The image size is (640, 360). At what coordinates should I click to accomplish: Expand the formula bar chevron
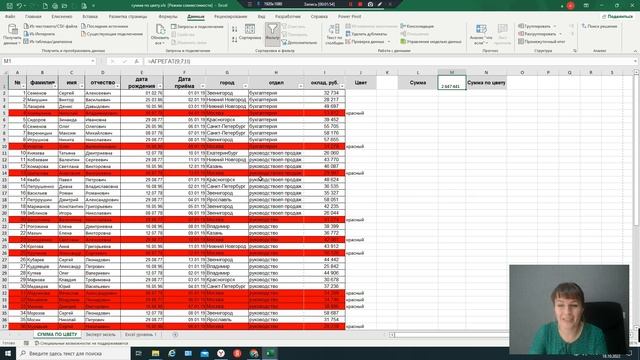click(636, 61)
